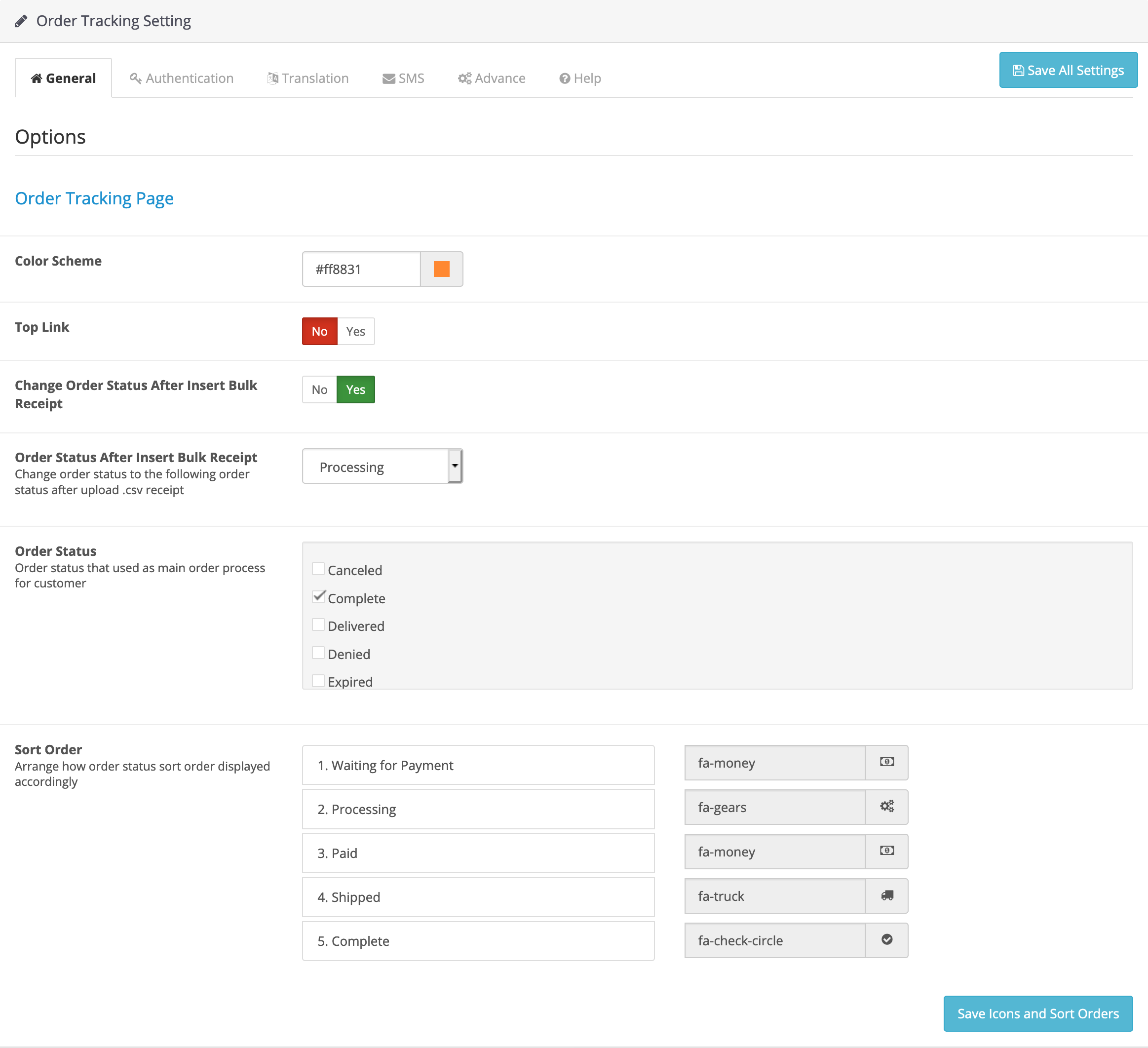Click Save All Settings button
Image resolution: width=1148 pixels, height=1048 pixels.
[x=1068, y=70]
